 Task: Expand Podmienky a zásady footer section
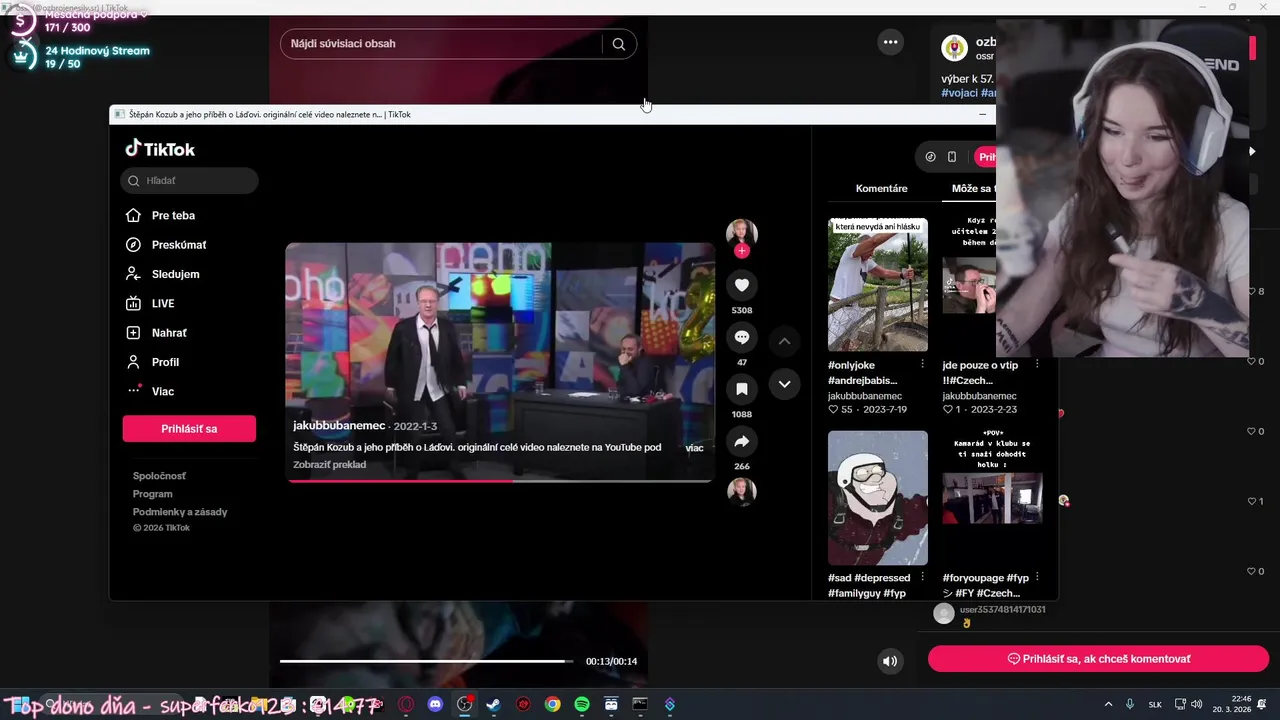(x=180, y=512)
